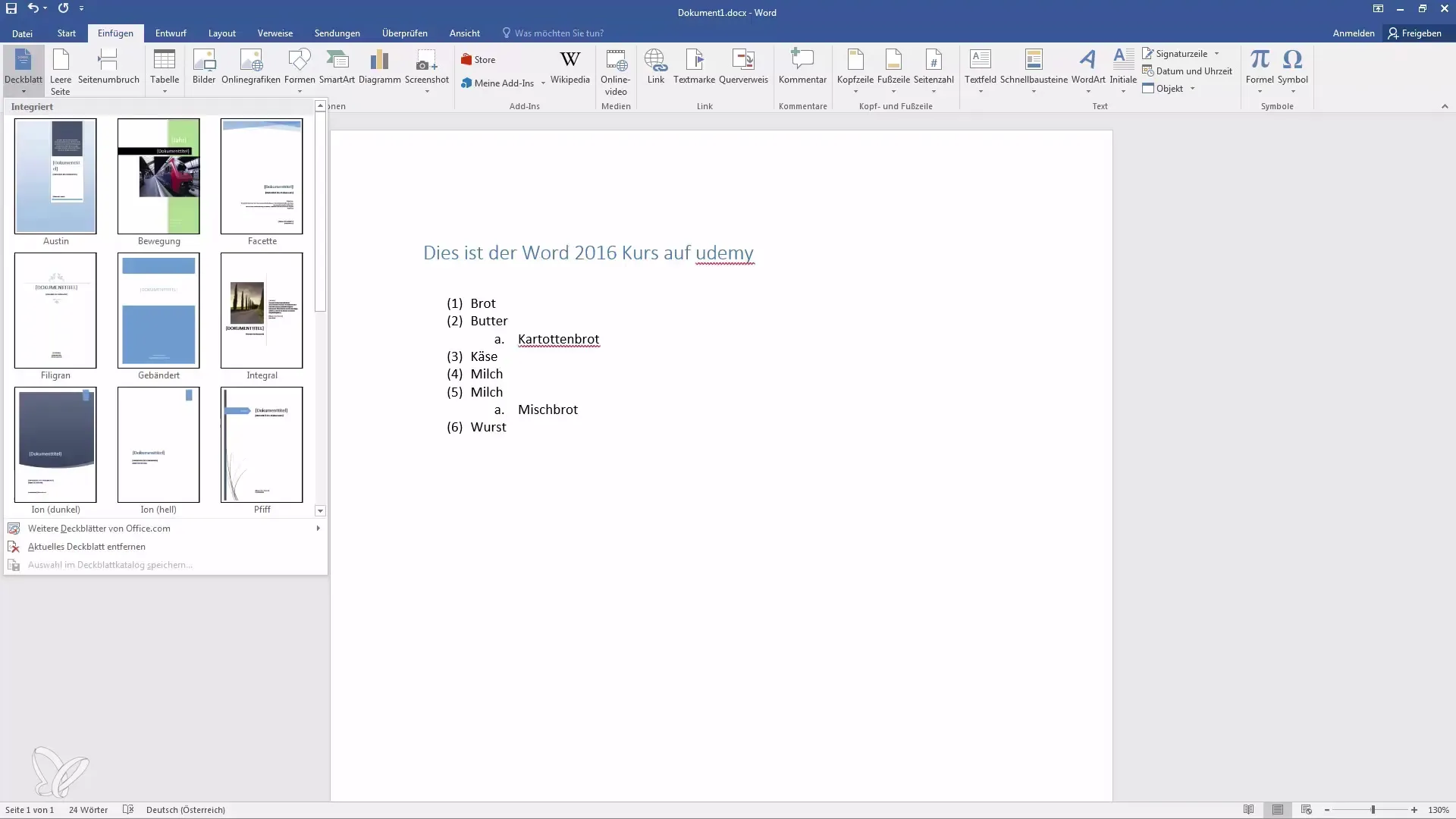Image resolution: width=1456 pixels, height=819 pixels.
Task: Insert a Seitenumbruch page break
Action: click(108, 67)
